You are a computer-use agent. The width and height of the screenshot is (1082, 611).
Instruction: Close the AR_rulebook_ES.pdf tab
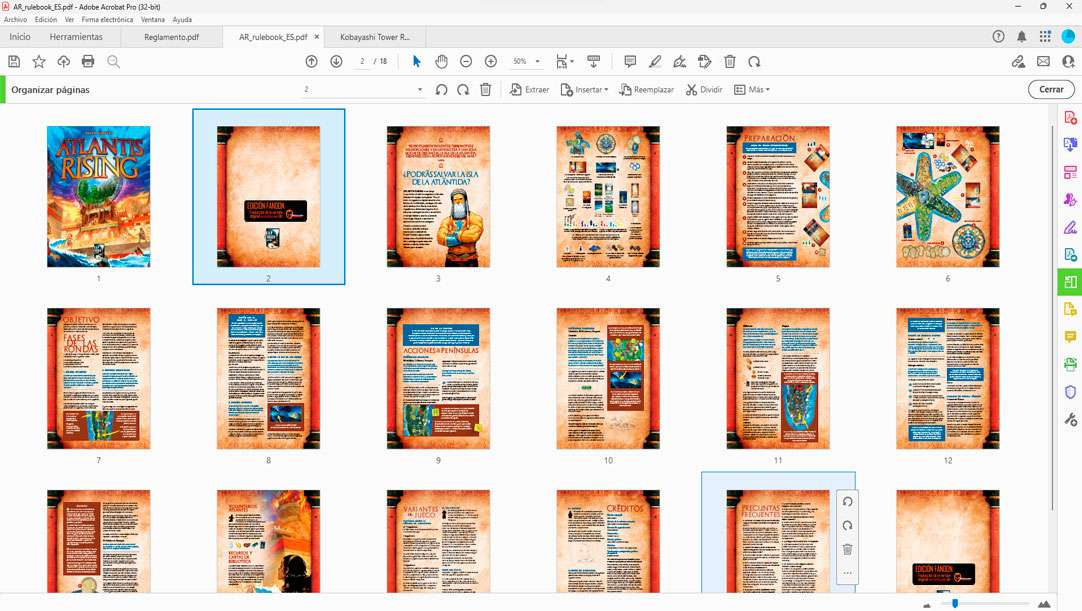[317, 37]
